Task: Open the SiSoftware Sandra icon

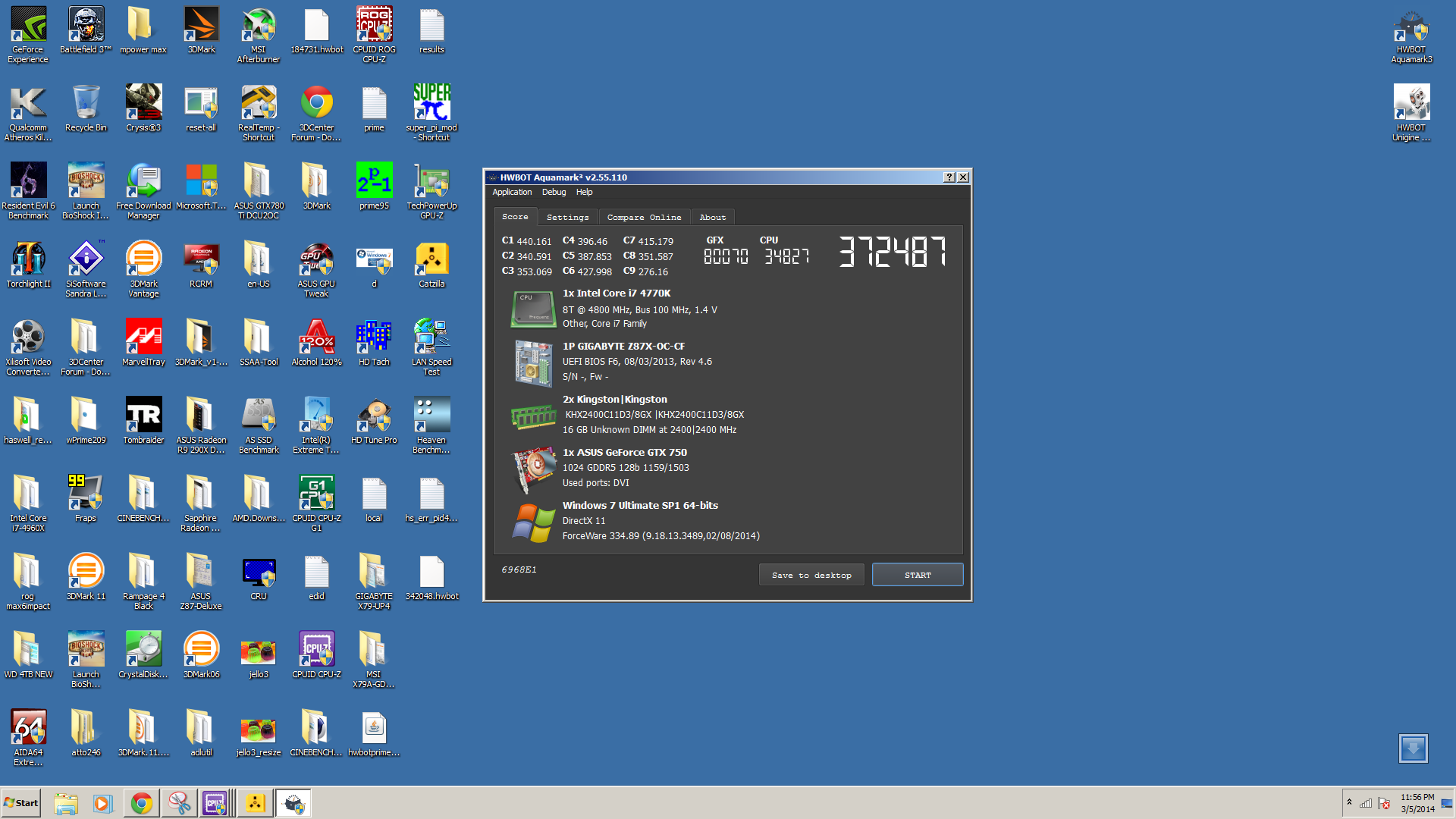Action: point(86,268)
